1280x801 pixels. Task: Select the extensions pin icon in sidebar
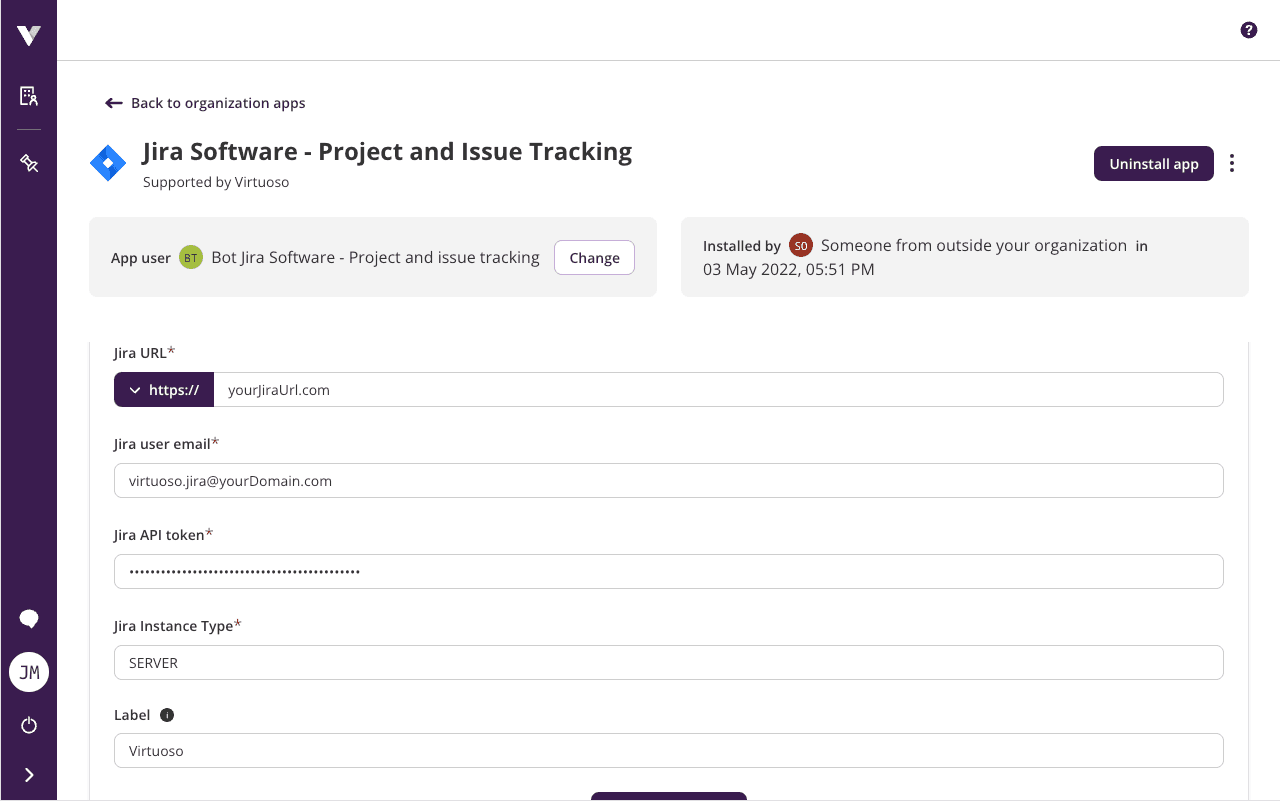point(28,162)
